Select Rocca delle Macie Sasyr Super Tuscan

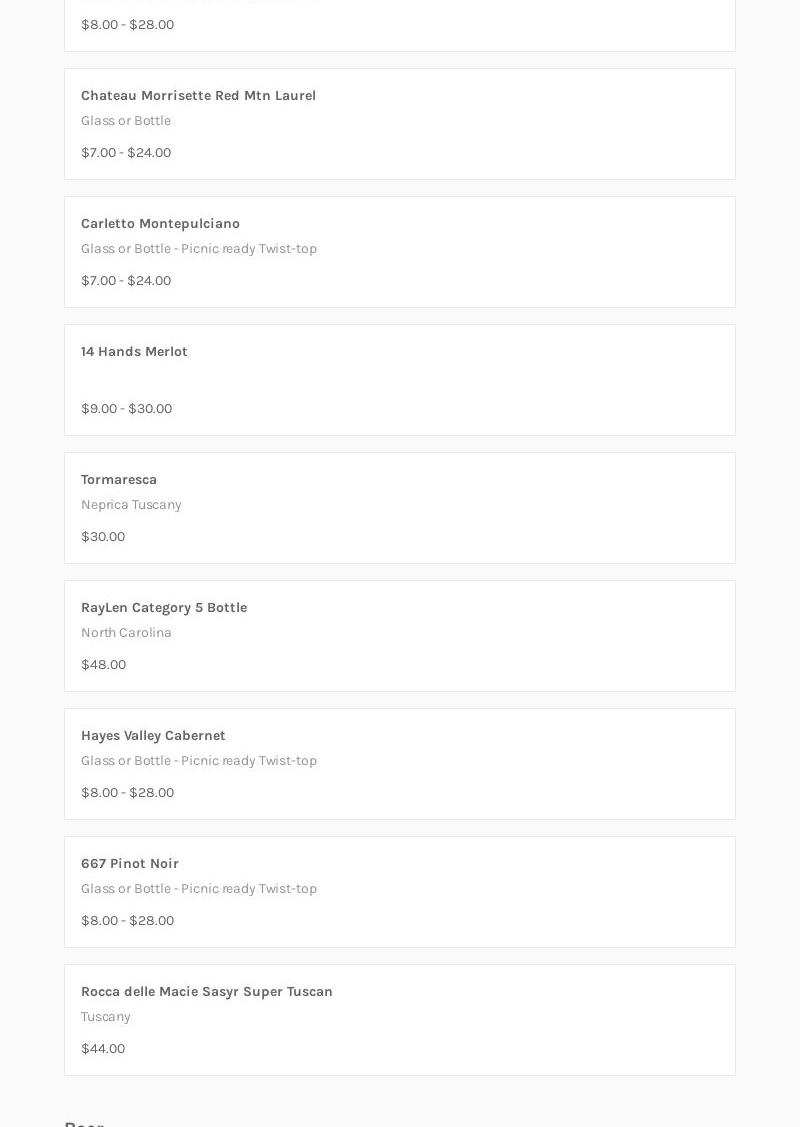207,992
